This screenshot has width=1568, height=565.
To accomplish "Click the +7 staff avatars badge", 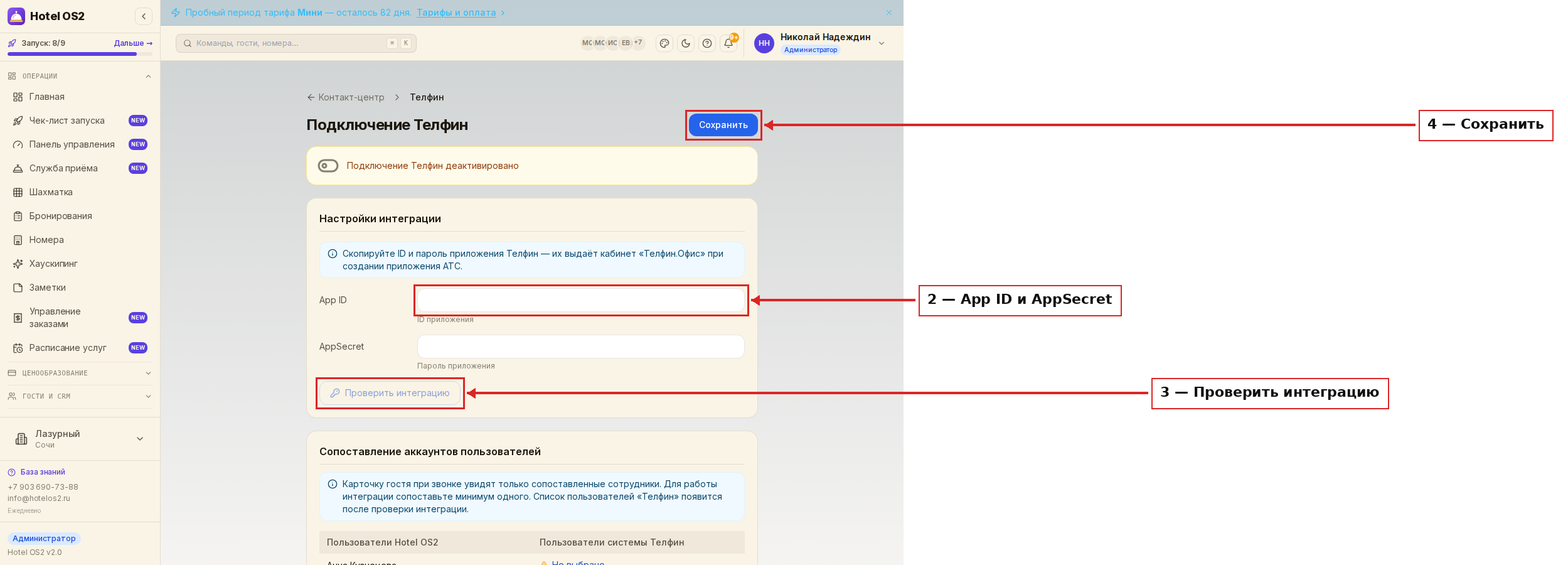I will pyautogui.click(x=638, y=43).
